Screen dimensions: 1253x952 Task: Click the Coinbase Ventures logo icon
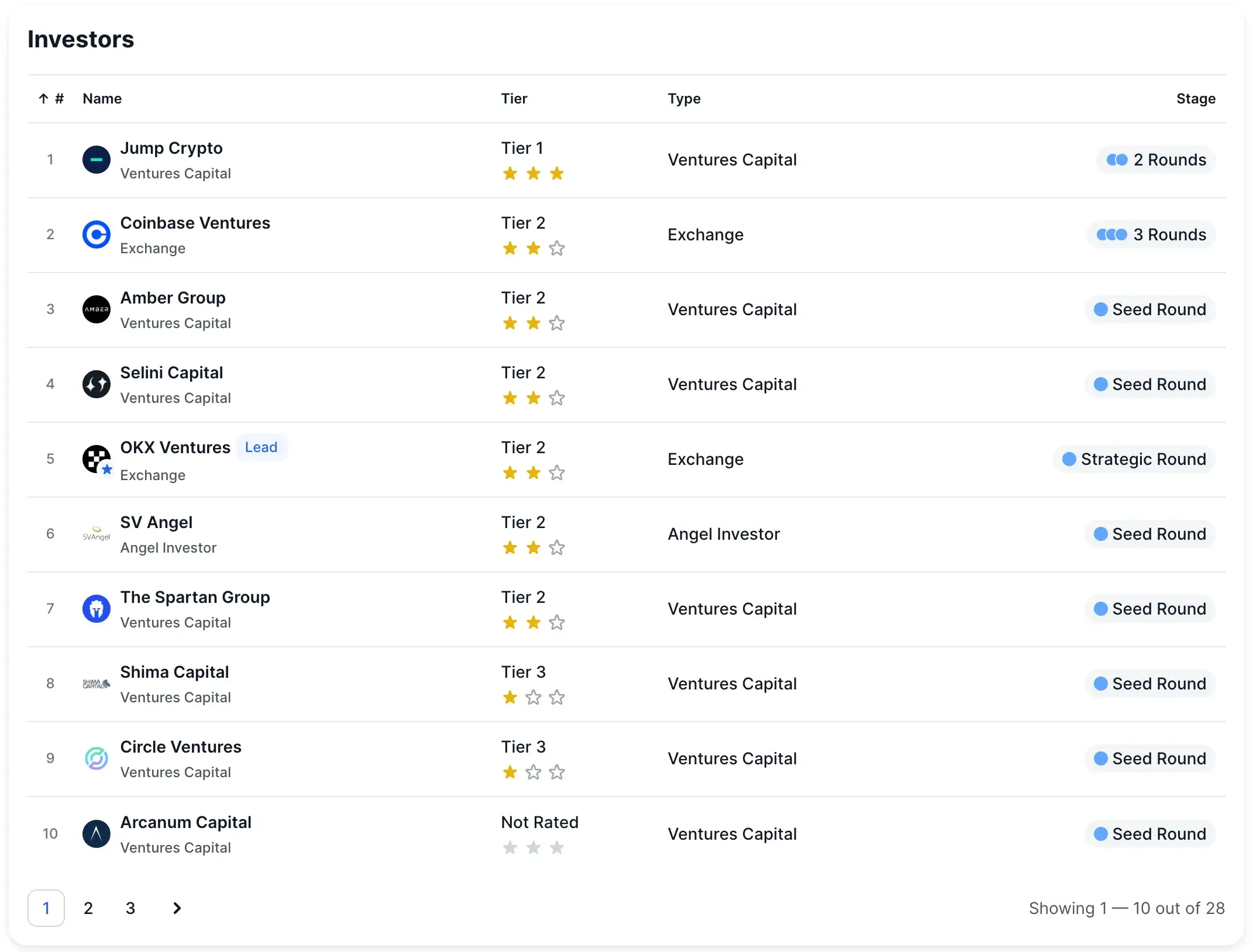97,234
